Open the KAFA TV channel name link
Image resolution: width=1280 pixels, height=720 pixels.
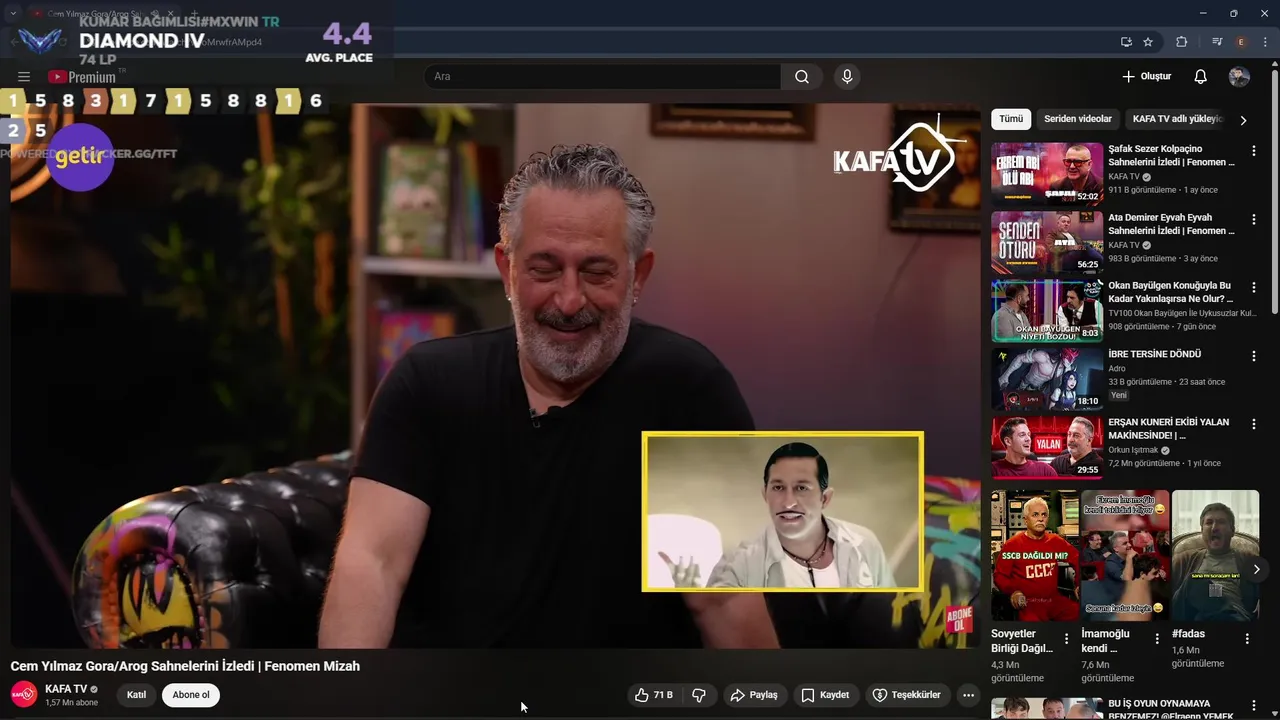66,689
